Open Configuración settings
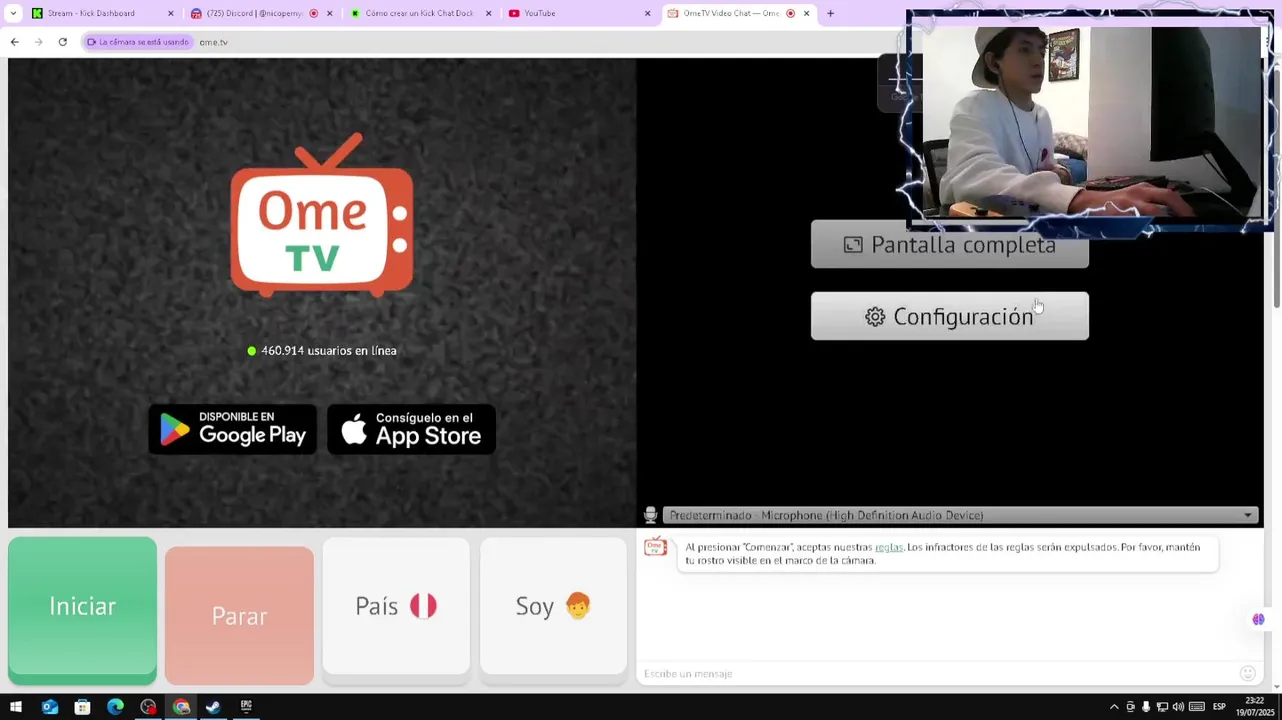Image resolution: width=1282 pixels, height=720 pixels. [x=949, y=316]
